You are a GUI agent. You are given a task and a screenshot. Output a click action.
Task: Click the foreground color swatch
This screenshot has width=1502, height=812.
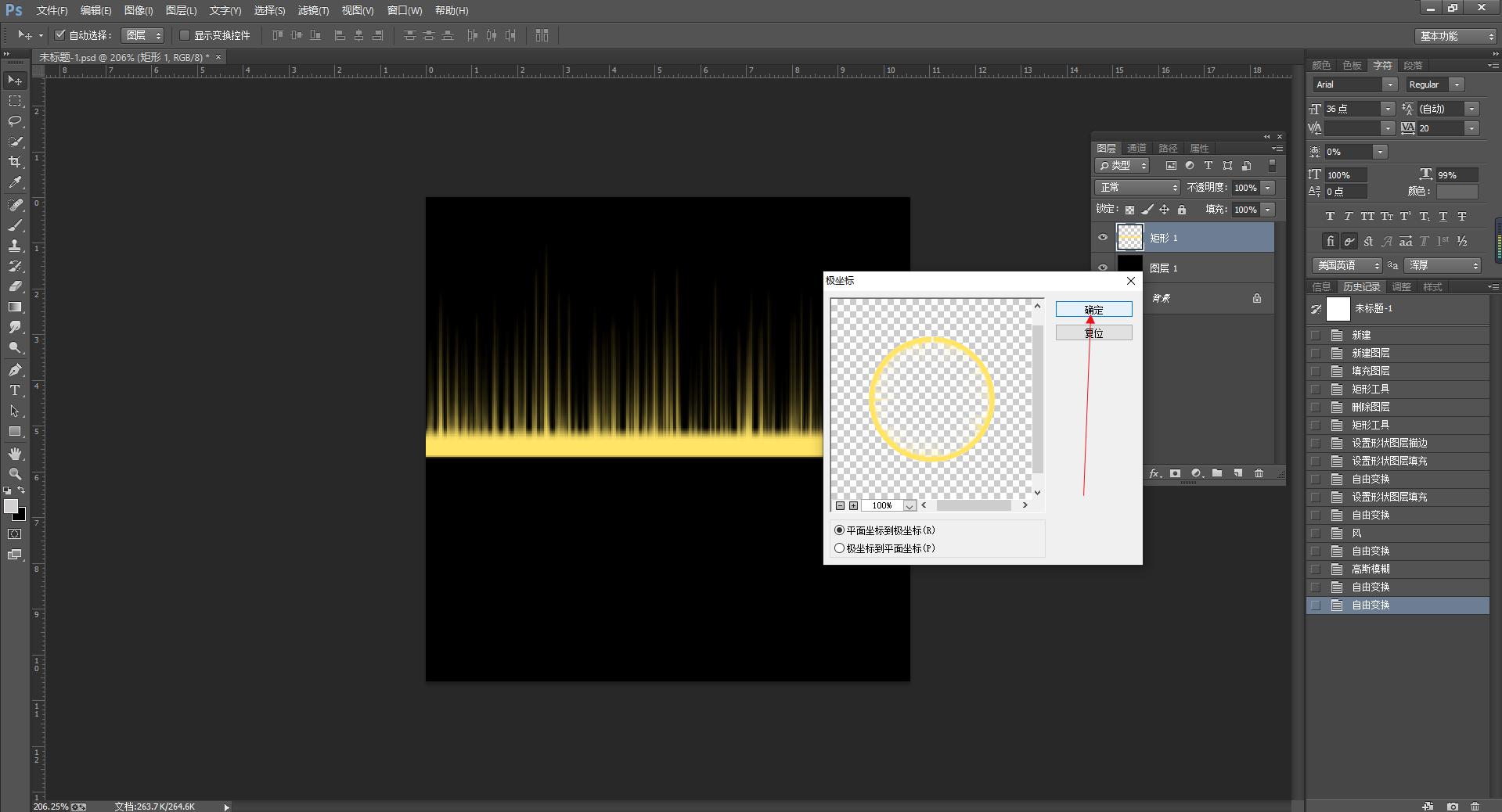pyautogui.click(x=11, y=506)
